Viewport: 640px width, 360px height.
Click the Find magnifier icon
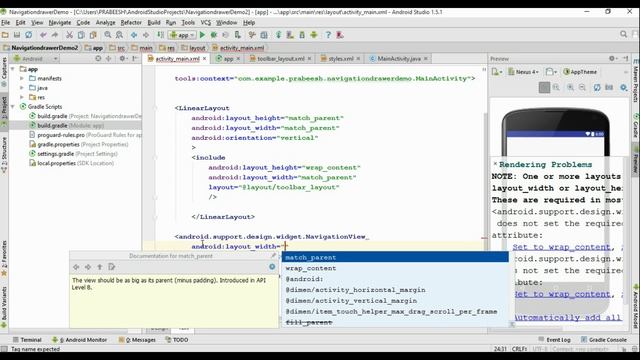click(x=108, y=35)
